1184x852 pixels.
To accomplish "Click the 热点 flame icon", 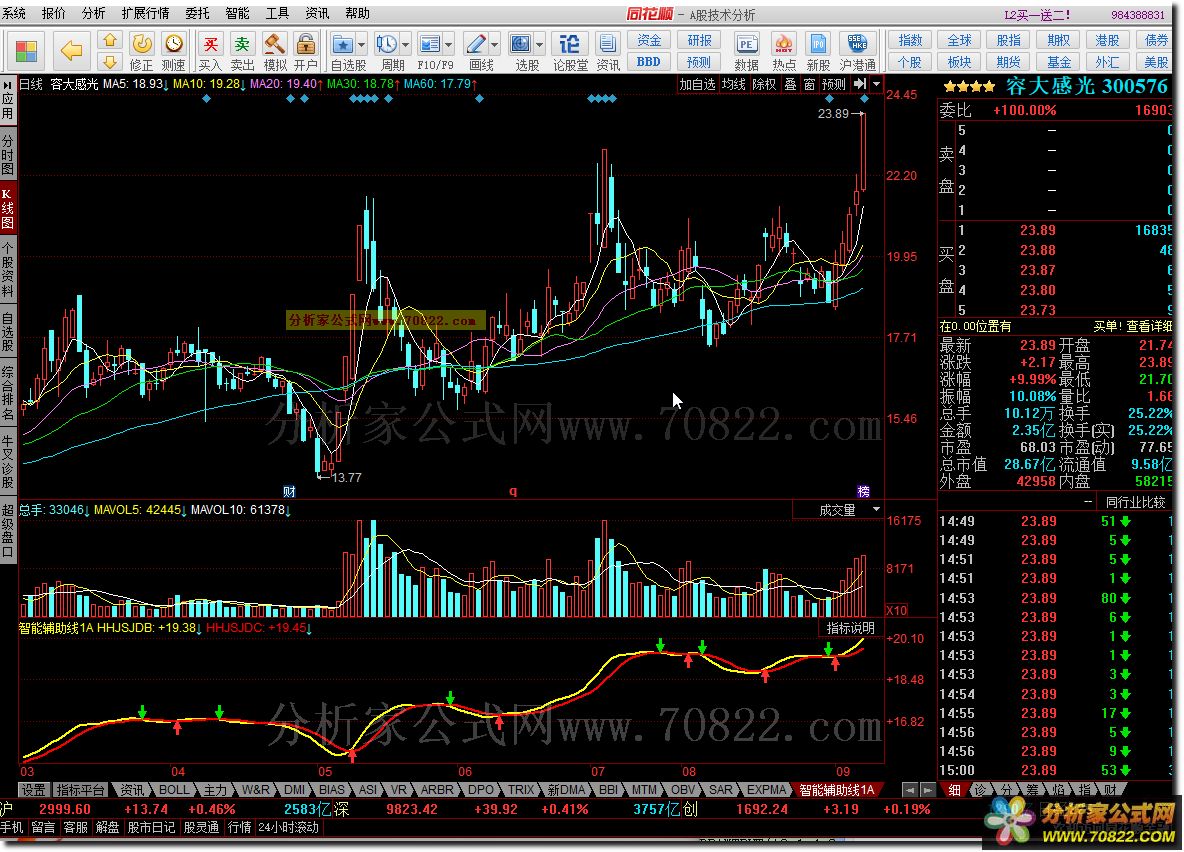I will pos(784,44).
